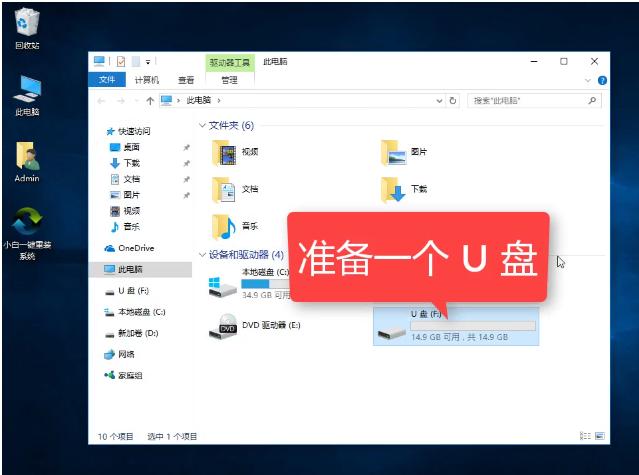Open the 文件 File menu tab
Screen dimensions: 639x475
(x=106, y=80)
